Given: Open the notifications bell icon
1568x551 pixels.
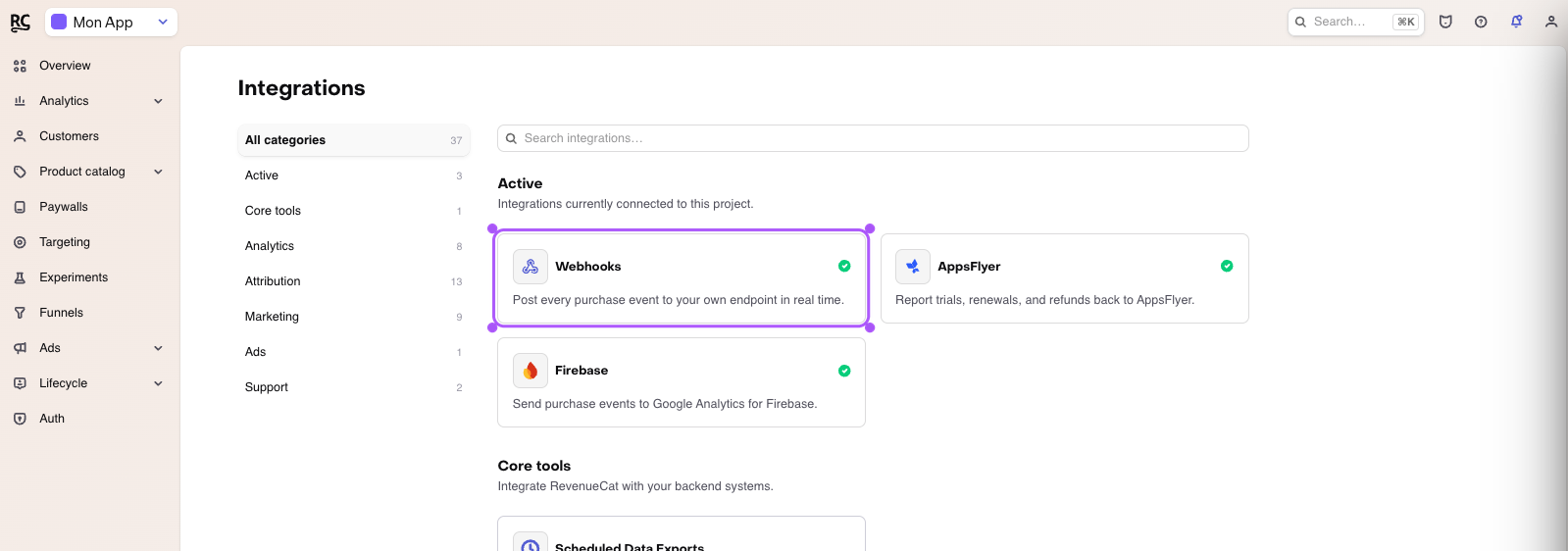Looking at the screenshot, I should click(x=1516, y=22).
